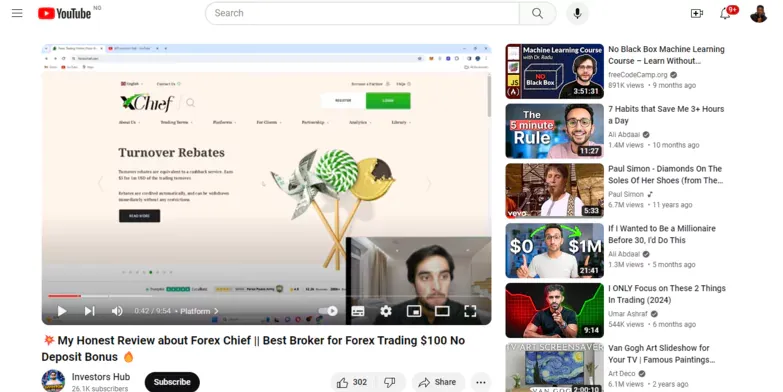Click into the Search input field
Image resolution: width=783 pixels, height=392 pixels.
click(362, 13)
